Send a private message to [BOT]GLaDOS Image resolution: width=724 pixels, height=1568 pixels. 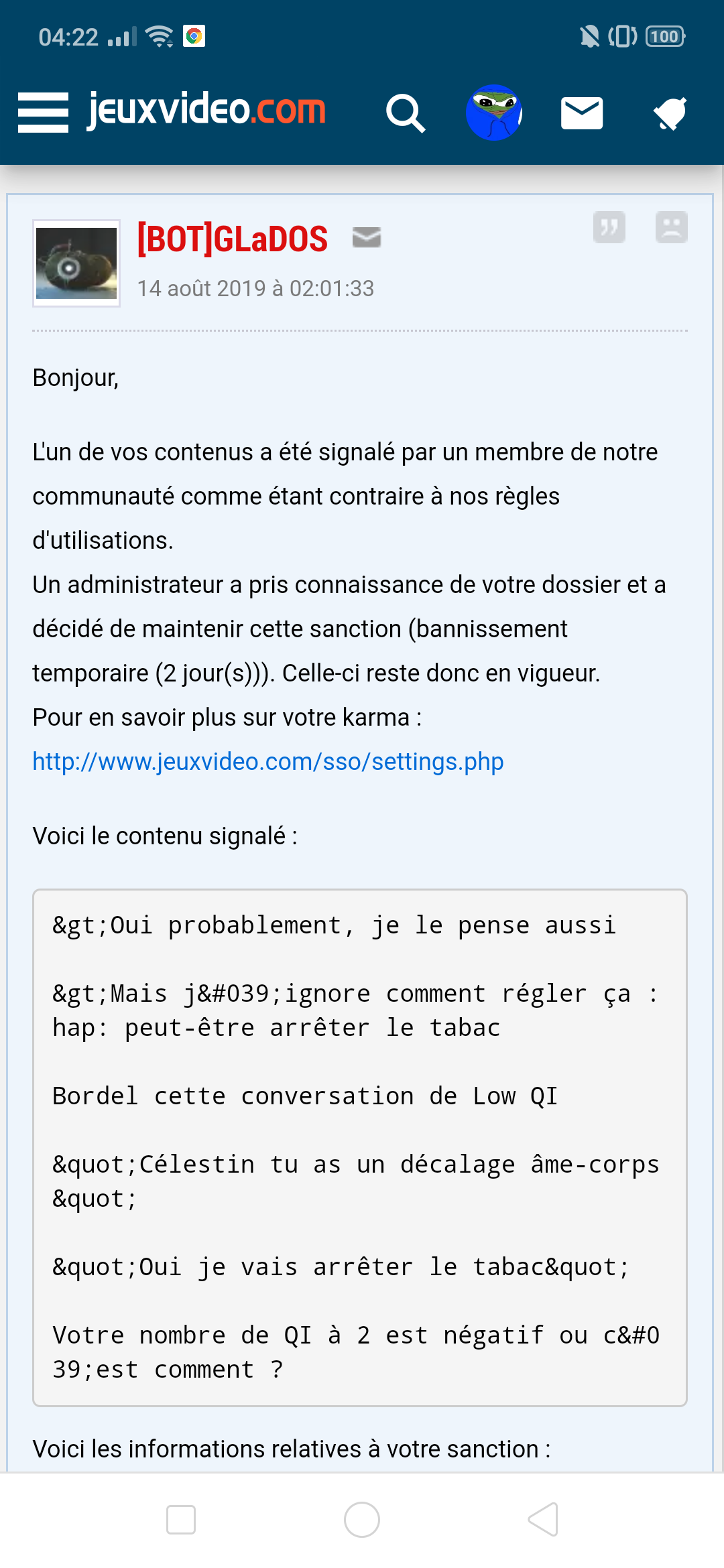click(367, 237)
